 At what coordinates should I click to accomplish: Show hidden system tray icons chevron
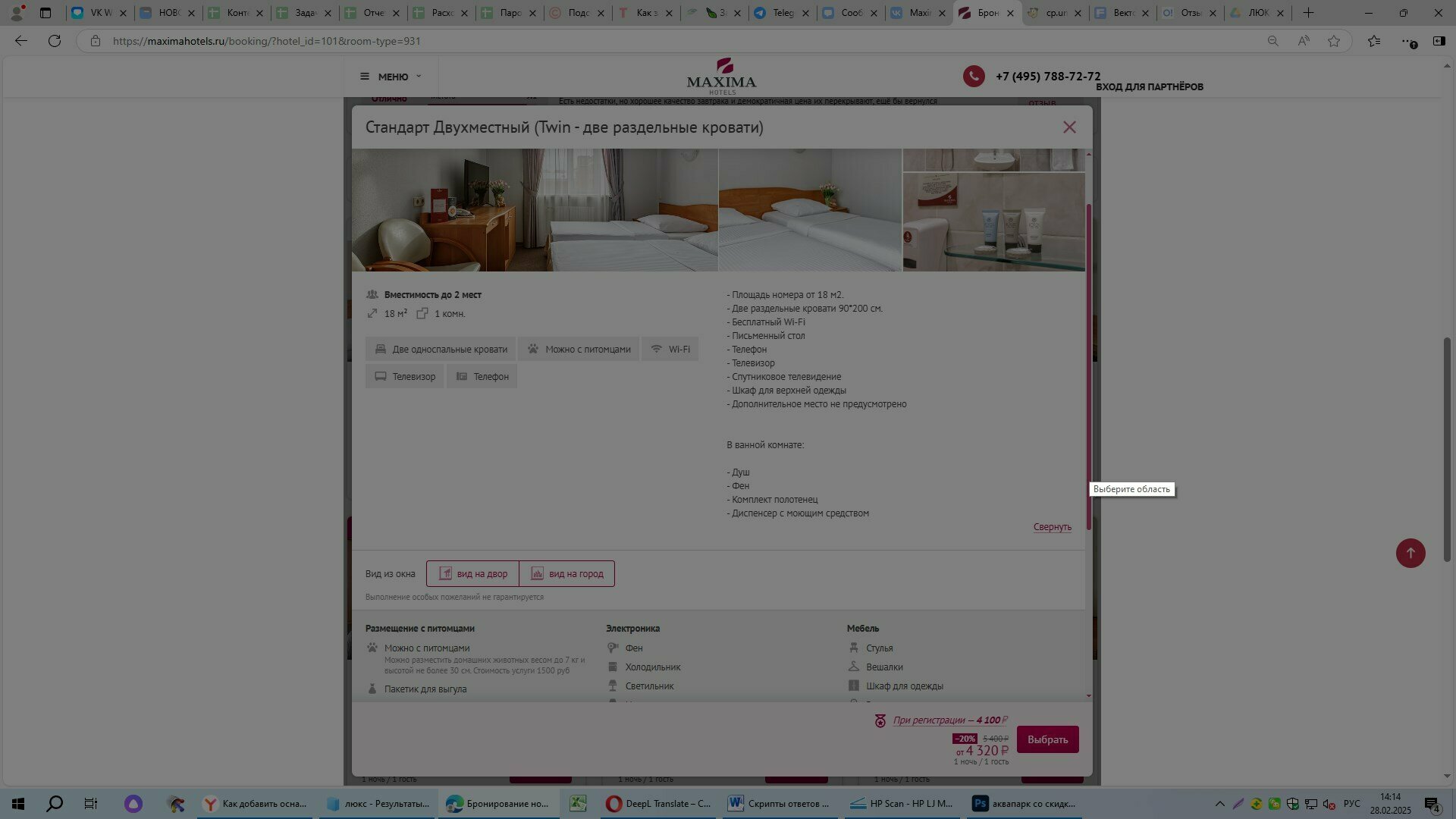click(x=1219, y=804)
